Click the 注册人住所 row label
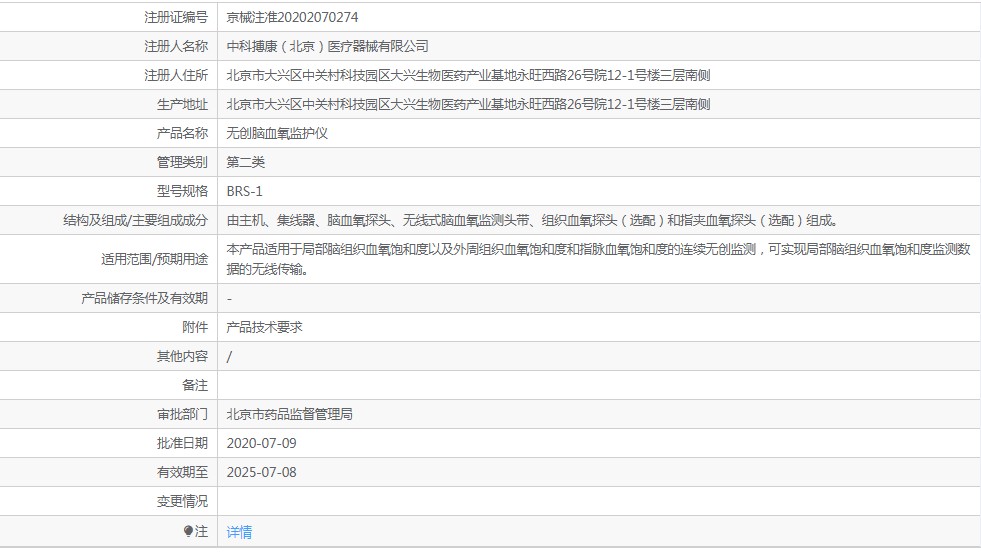This screenshot has width=981, height=555. (x=176, y=76)
